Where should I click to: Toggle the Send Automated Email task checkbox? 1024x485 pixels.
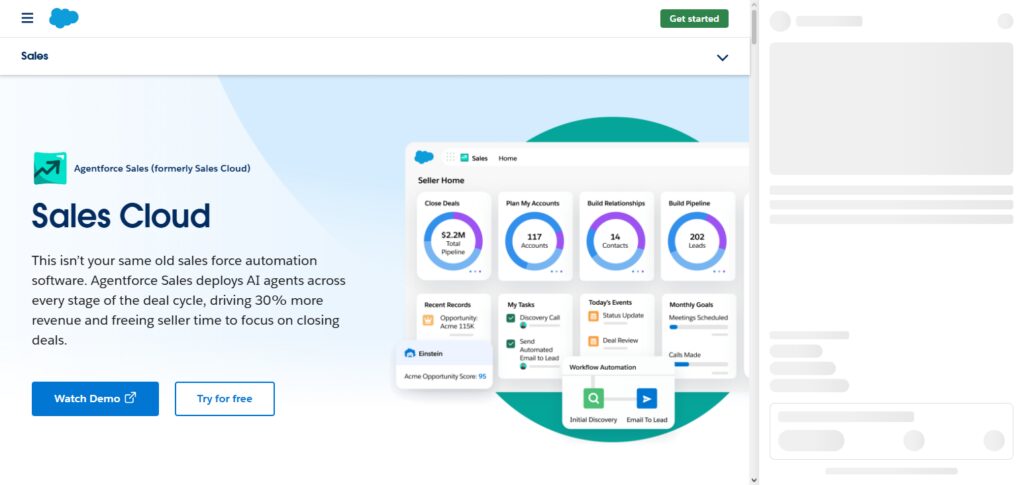511,343
